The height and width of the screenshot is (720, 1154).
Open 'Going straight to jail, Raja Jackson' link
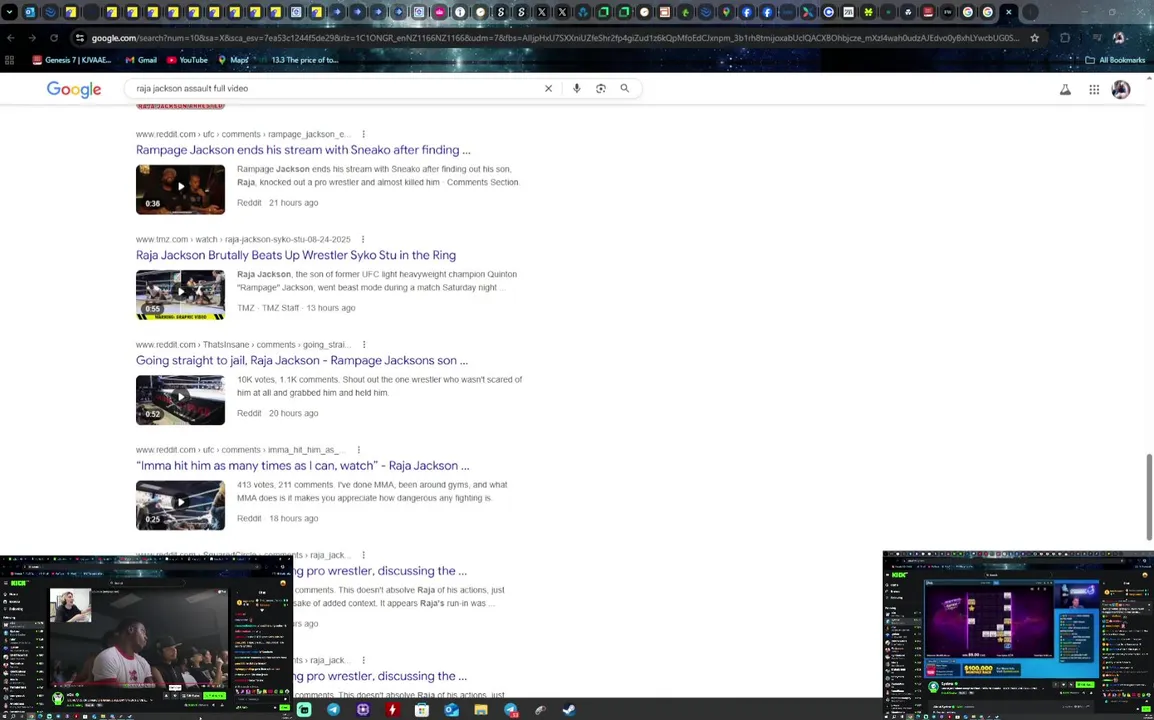click(x=302, y=361)
